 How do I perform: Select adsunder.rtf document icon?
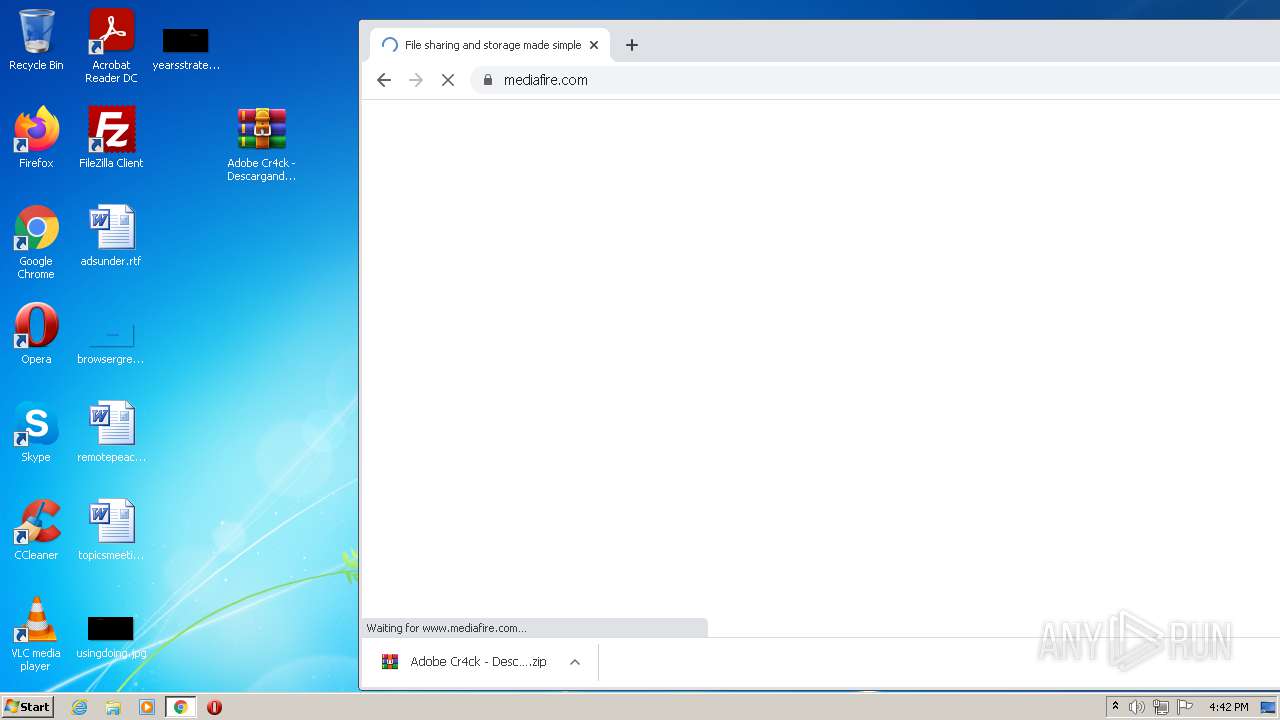111,236
